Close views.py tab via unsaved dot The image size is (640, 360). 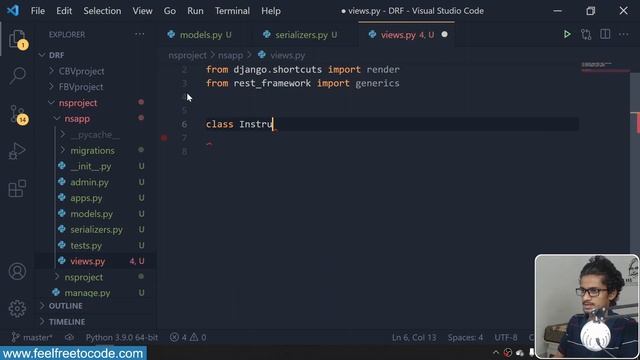[x=444, y=35]
